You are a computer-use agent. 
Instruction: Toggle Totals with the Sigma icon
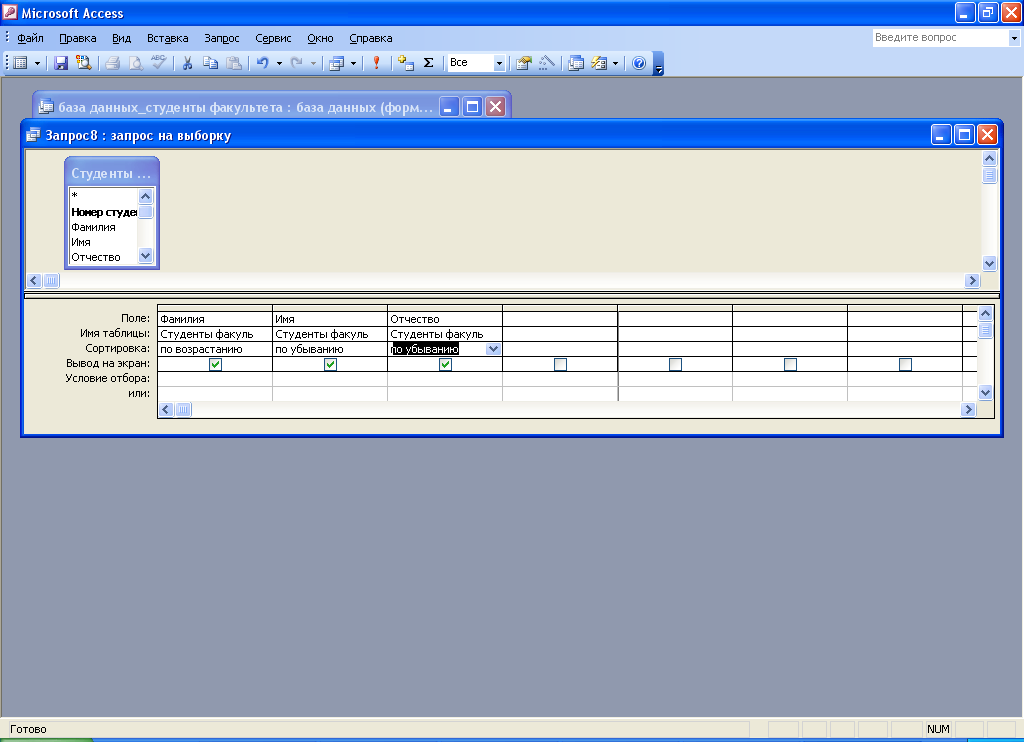coord(428,63)
